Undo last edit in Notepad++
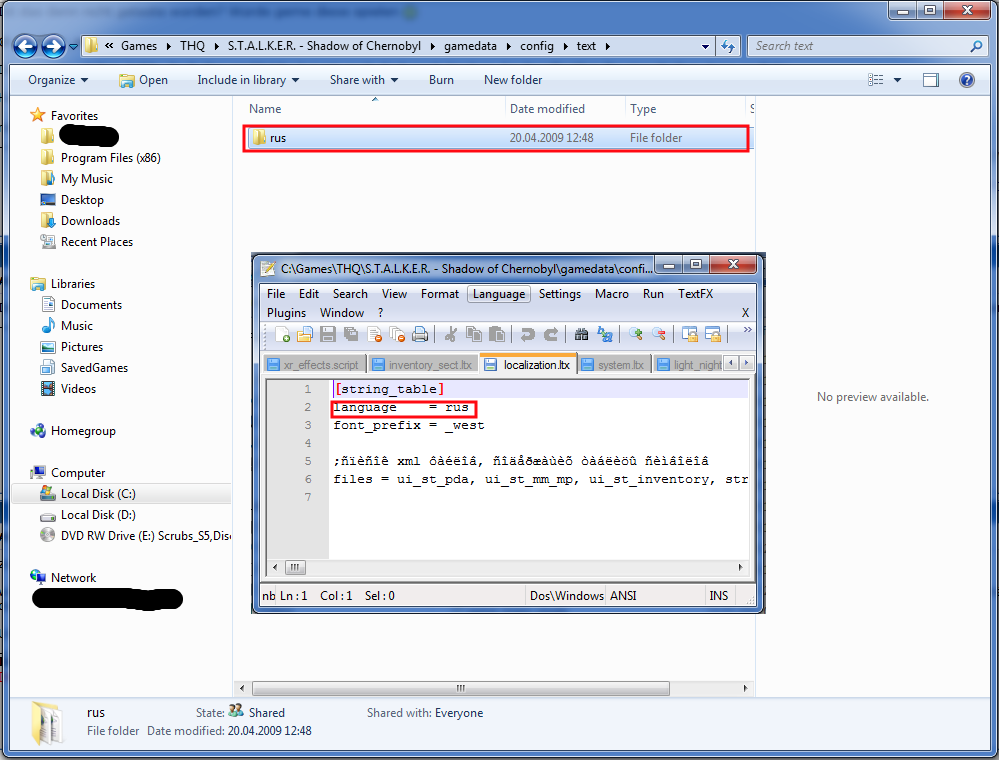The height and width of the screenshot is (760, 999). [x=527, y=334]
